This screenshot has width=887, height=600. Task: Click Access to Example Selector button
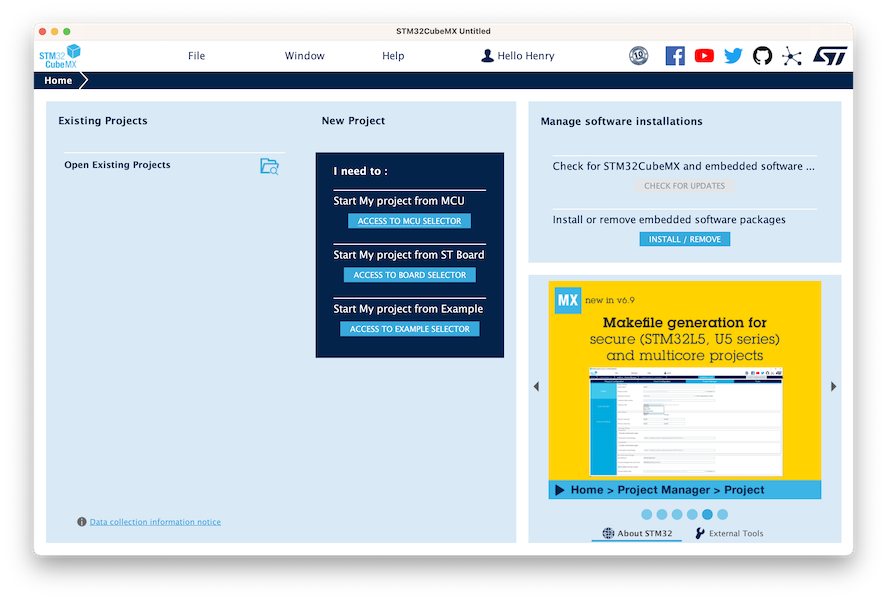point(410,329)
